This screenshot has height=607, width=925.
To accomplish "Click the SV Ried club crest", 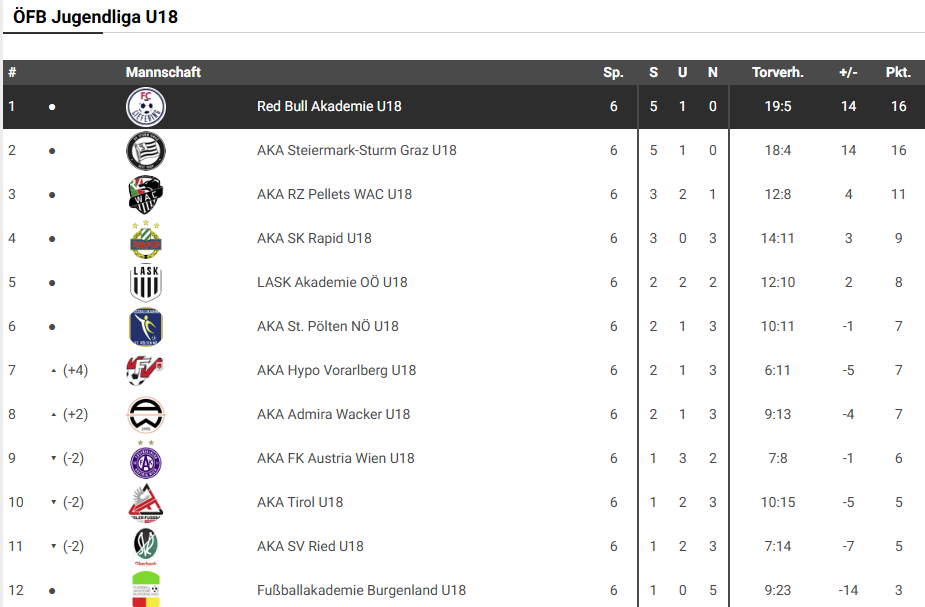I will (x=146, y=547).
